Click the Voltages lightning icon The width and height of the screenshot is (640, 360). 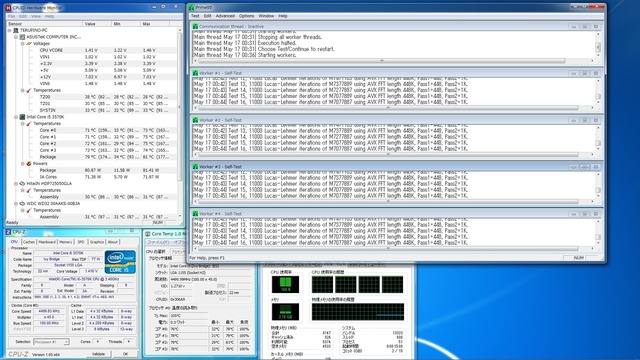29,43
